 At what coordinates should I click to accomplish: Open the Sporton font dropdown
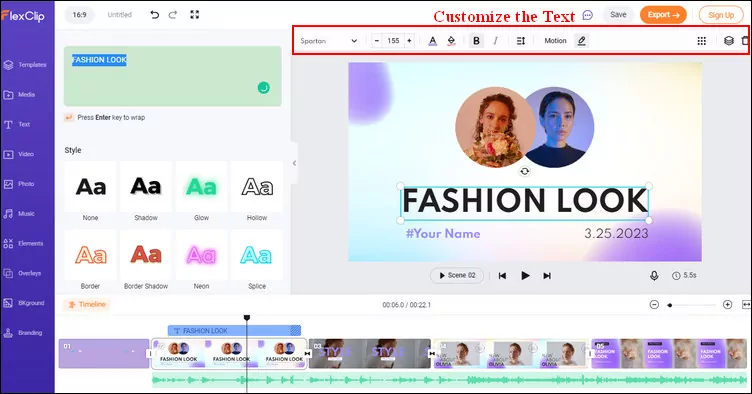tap(329, 41)
